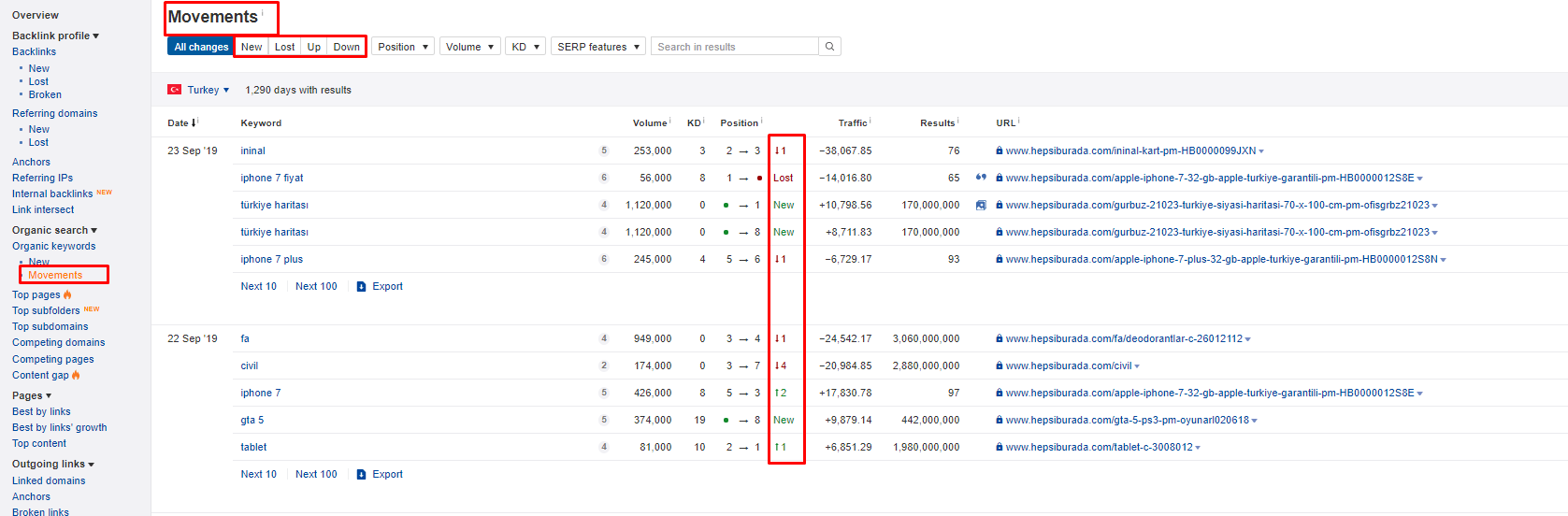Screen dimensions: 1568x516
Task: Open the Position filter dropdown
Action: [x=403, y=47]
